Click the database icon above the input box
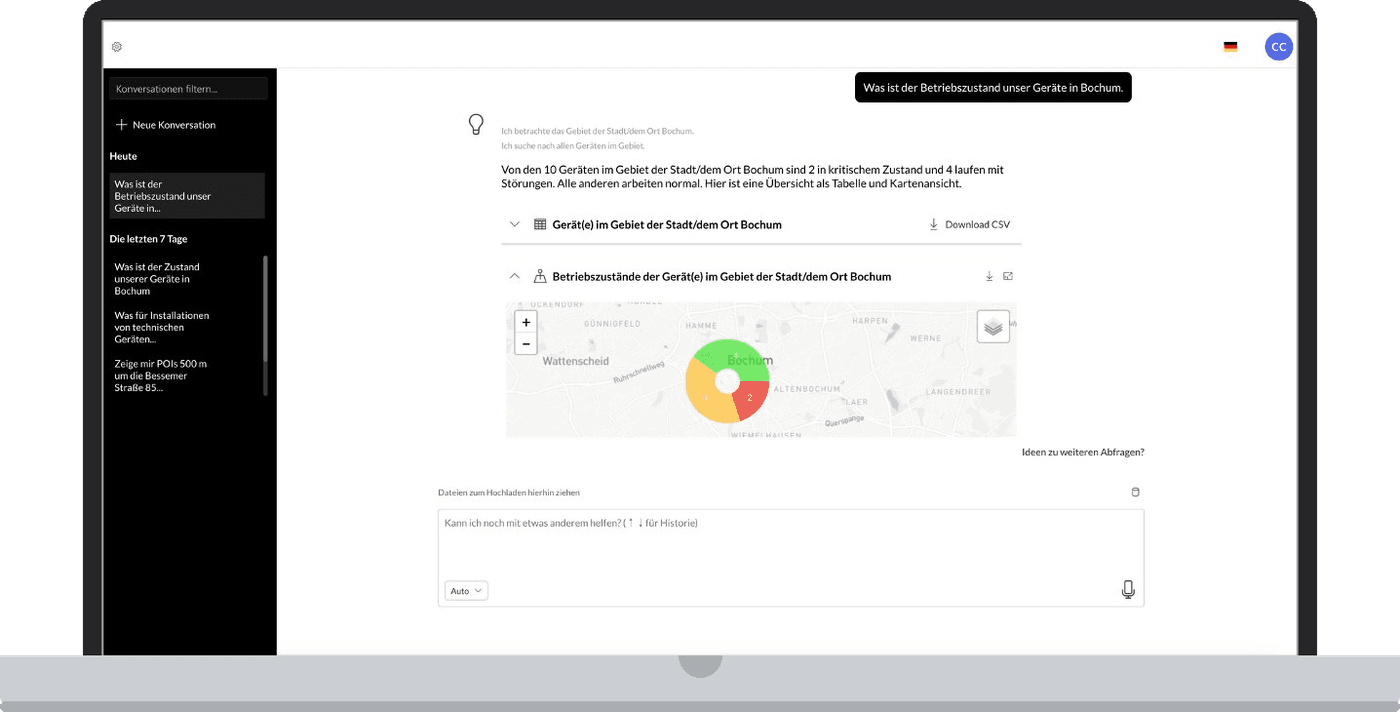This screenshot has height=712, width=1400. [1135, 492]
